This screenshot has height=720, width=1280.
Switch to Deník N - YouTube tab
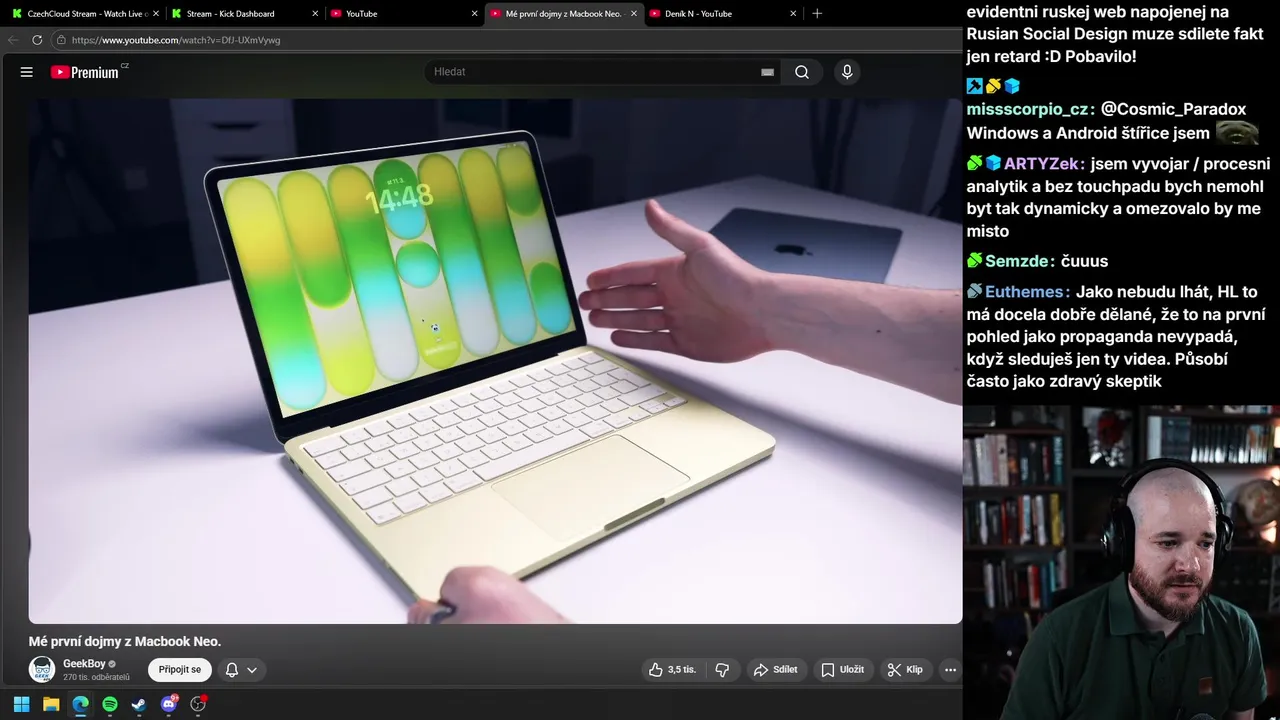coord(720,14)
